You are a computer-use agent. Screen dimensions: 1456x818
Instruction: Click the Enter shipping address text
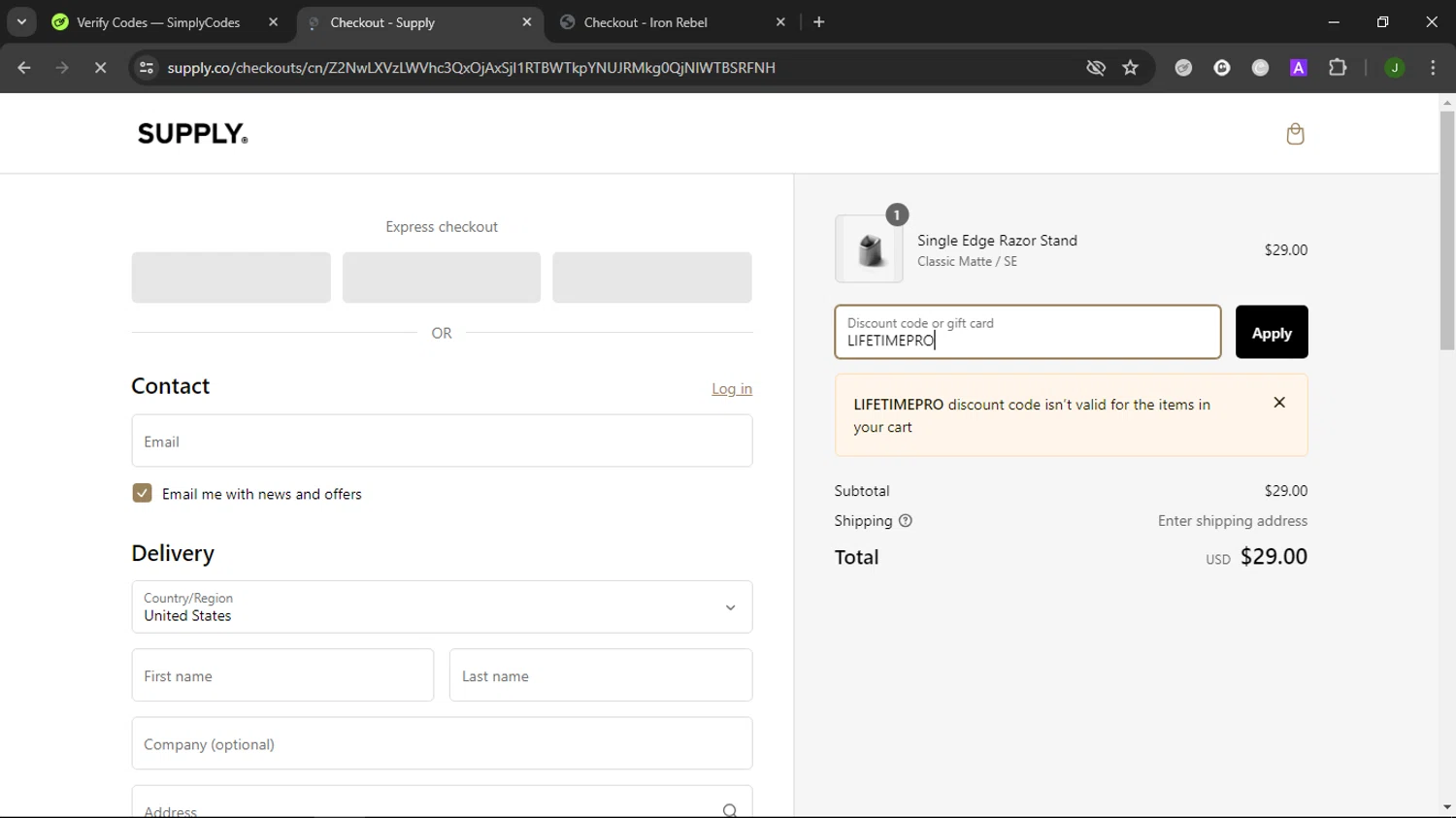pos(1233,521)
